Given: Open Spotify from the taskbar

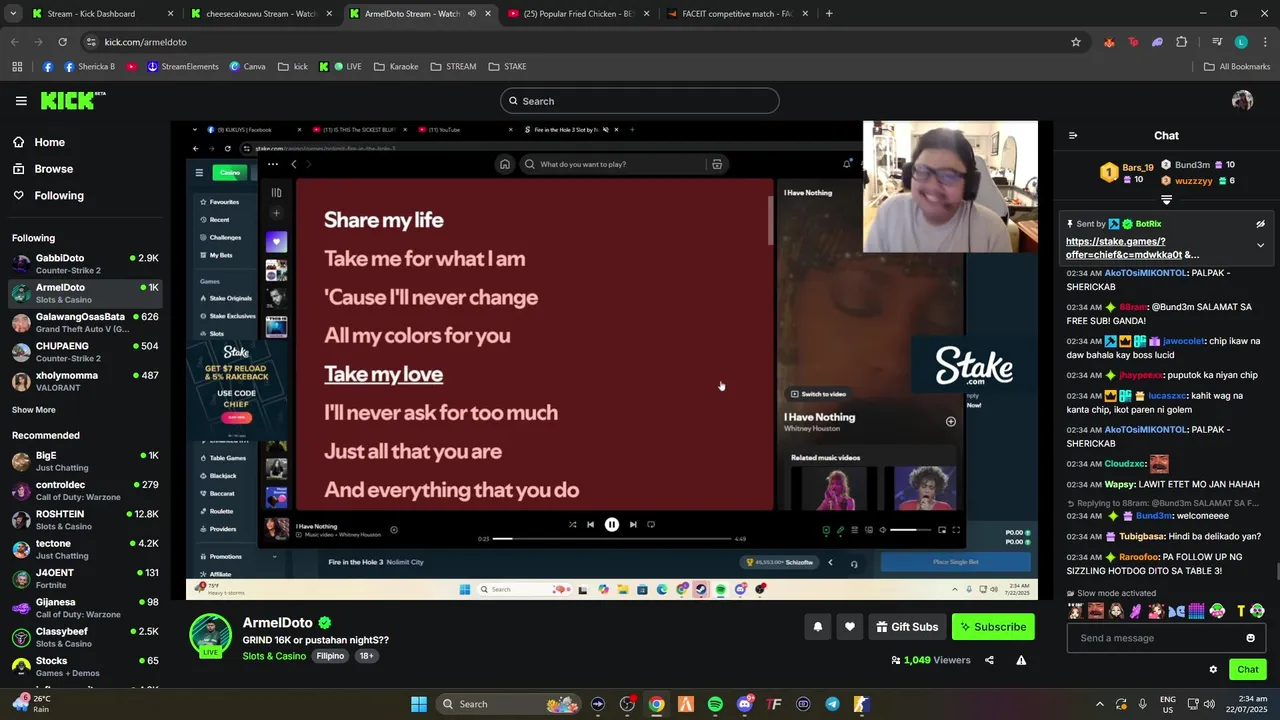Looking at the screenshot, I should coord(715,704).
